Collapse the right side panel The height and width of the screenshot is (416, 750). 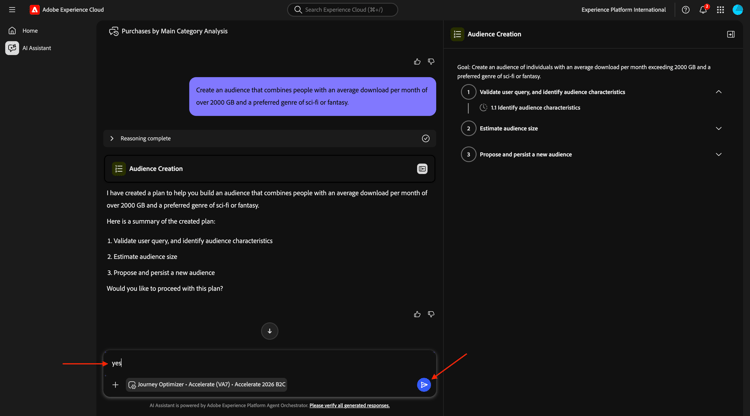[x=731, y=34]
